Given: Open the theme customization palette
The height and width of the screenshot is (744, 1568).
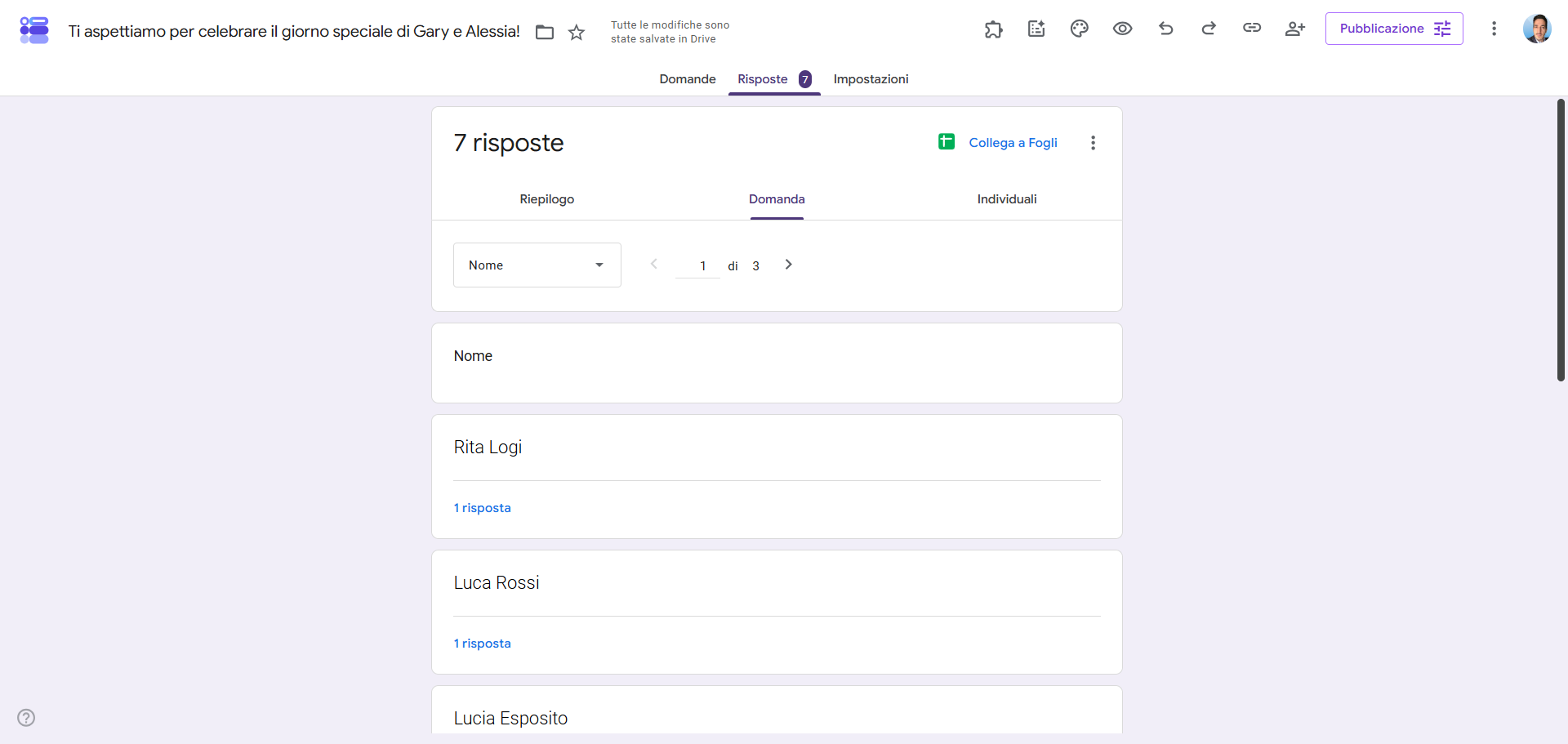Looking at the screenshot, I should 1080,29.
